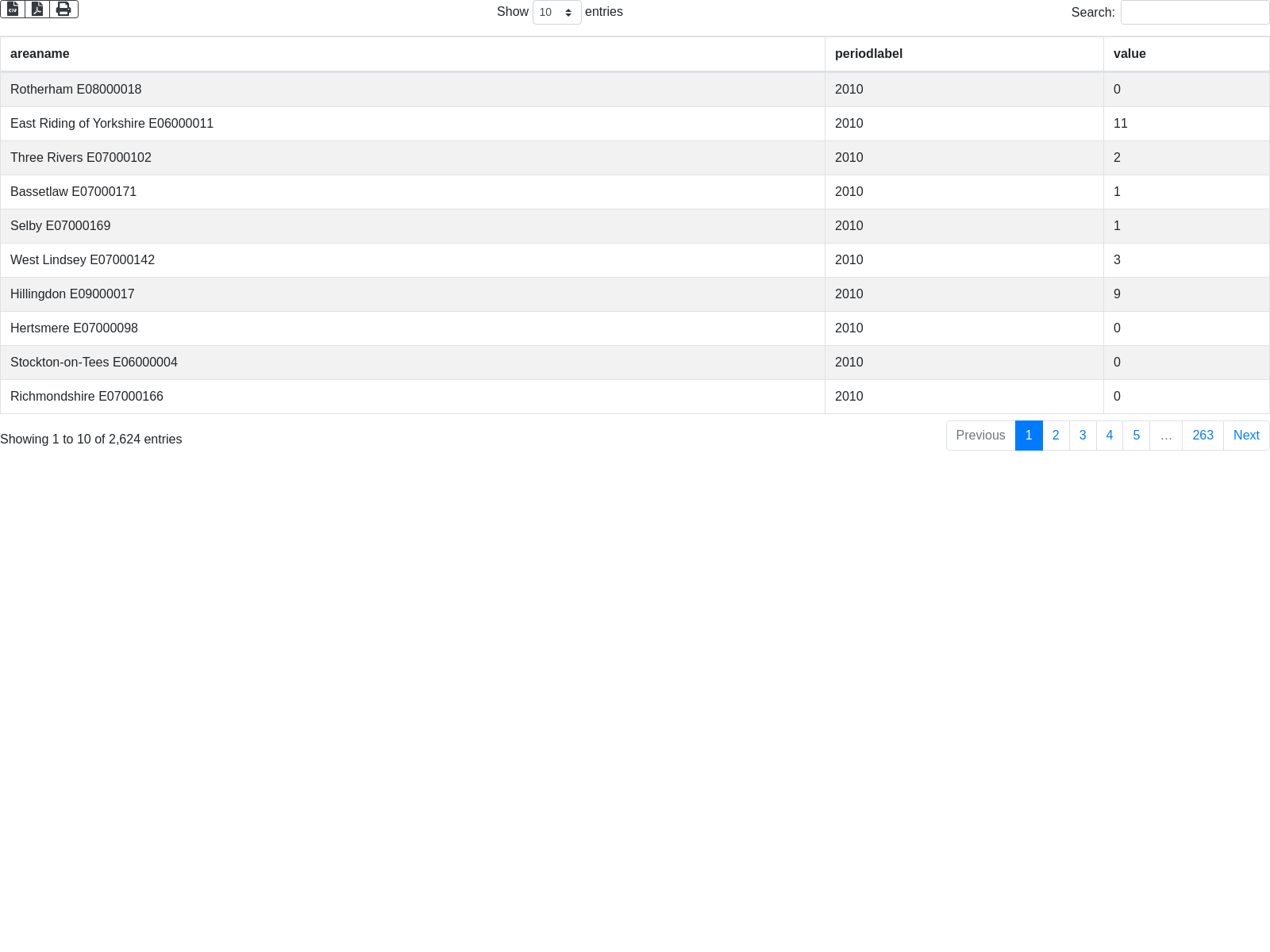Go to page 2 of results
1270x952 pixels.
tap(1056, 436)
